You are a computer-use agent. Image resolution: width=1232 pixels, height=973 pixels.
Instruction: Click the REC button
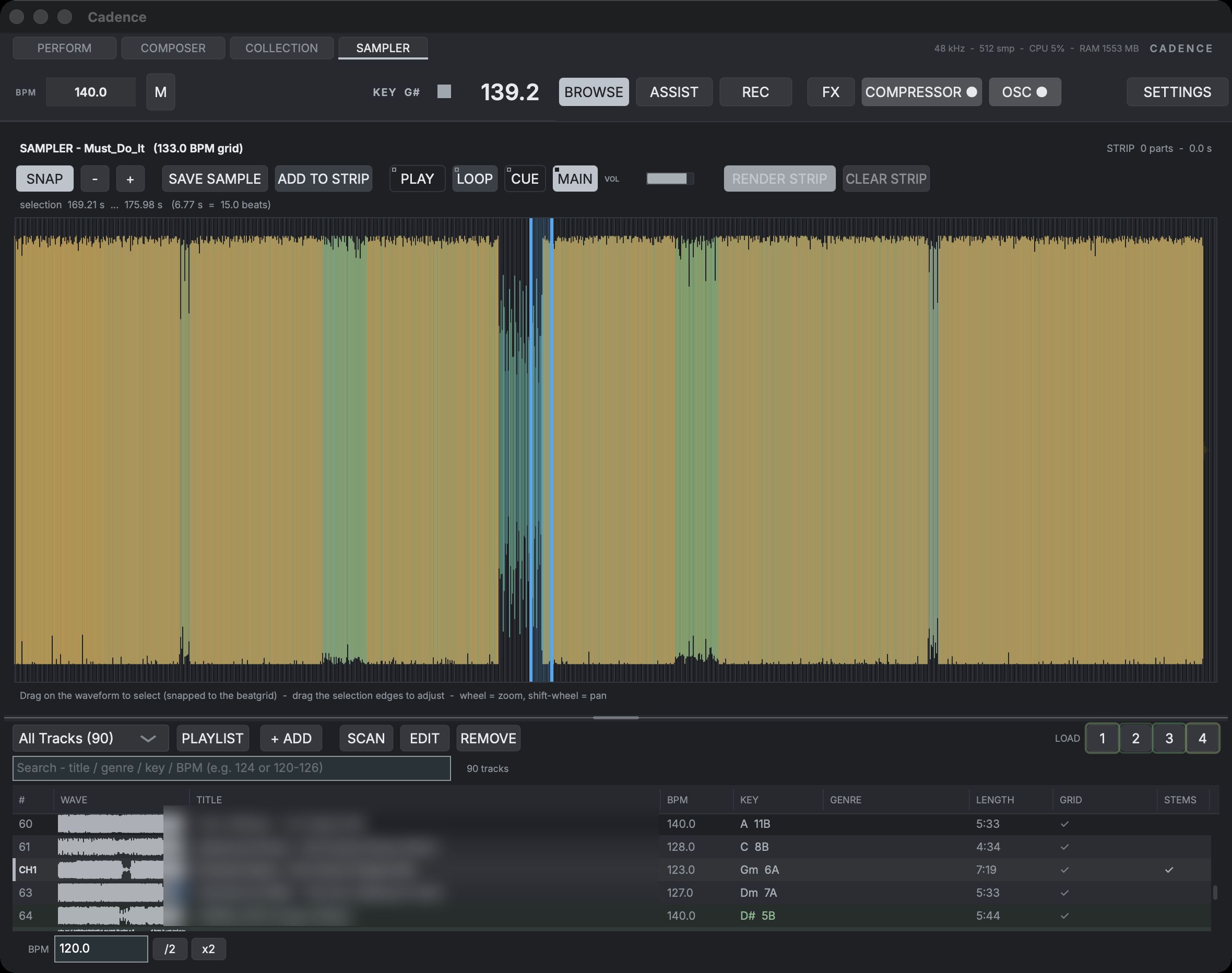coord(755,92)
